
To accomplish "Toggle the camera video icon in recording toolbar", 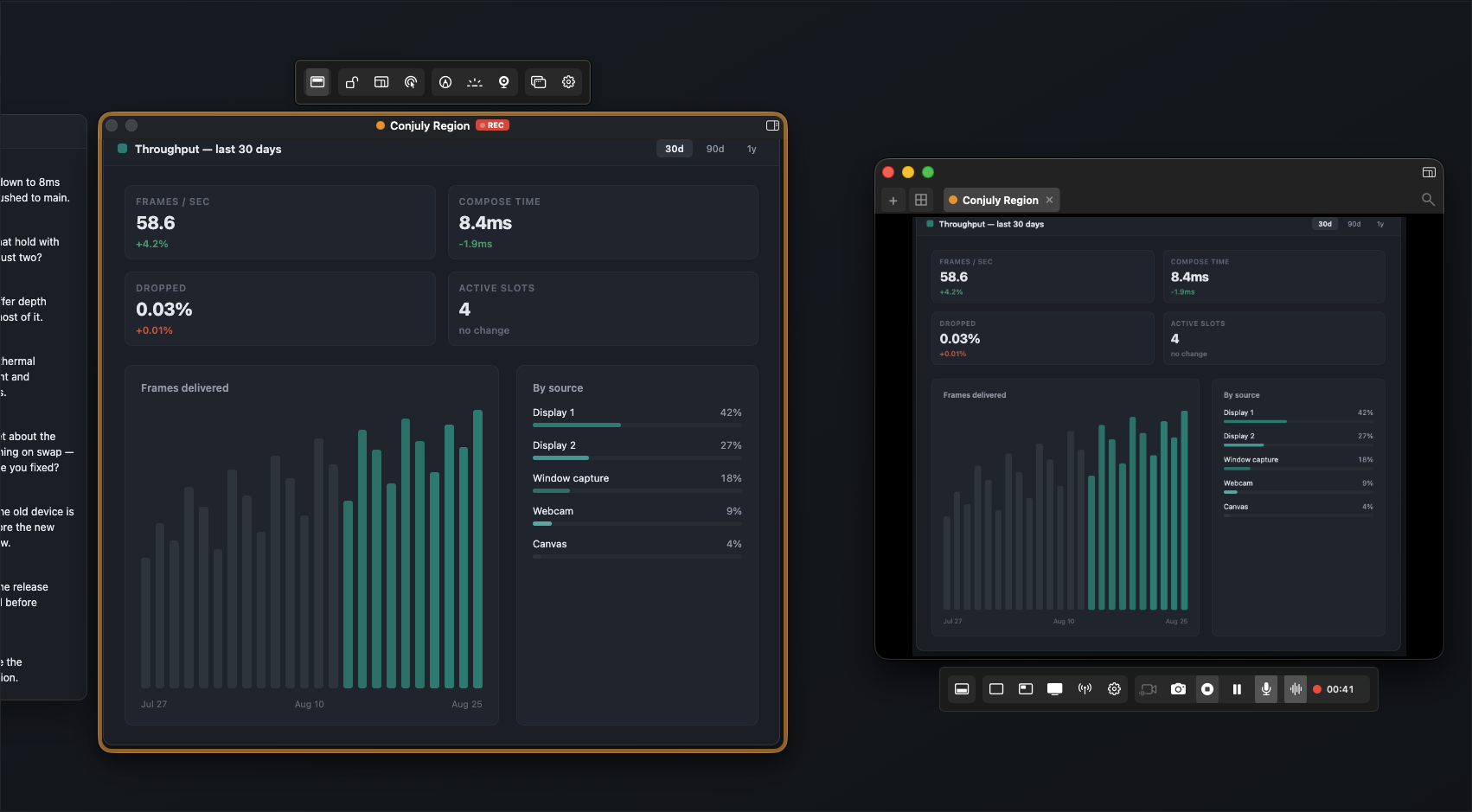I will point(1149,689).
